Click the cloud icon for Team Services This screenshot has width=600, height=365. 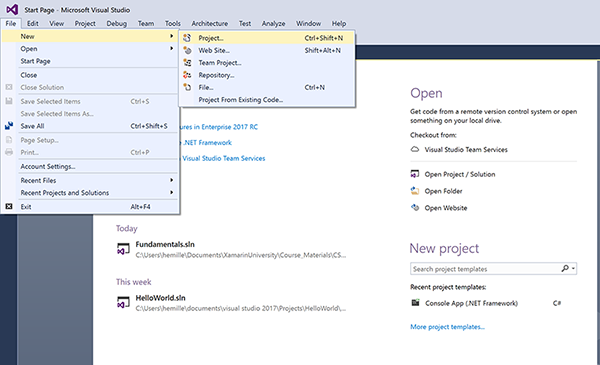click(415, 149)
